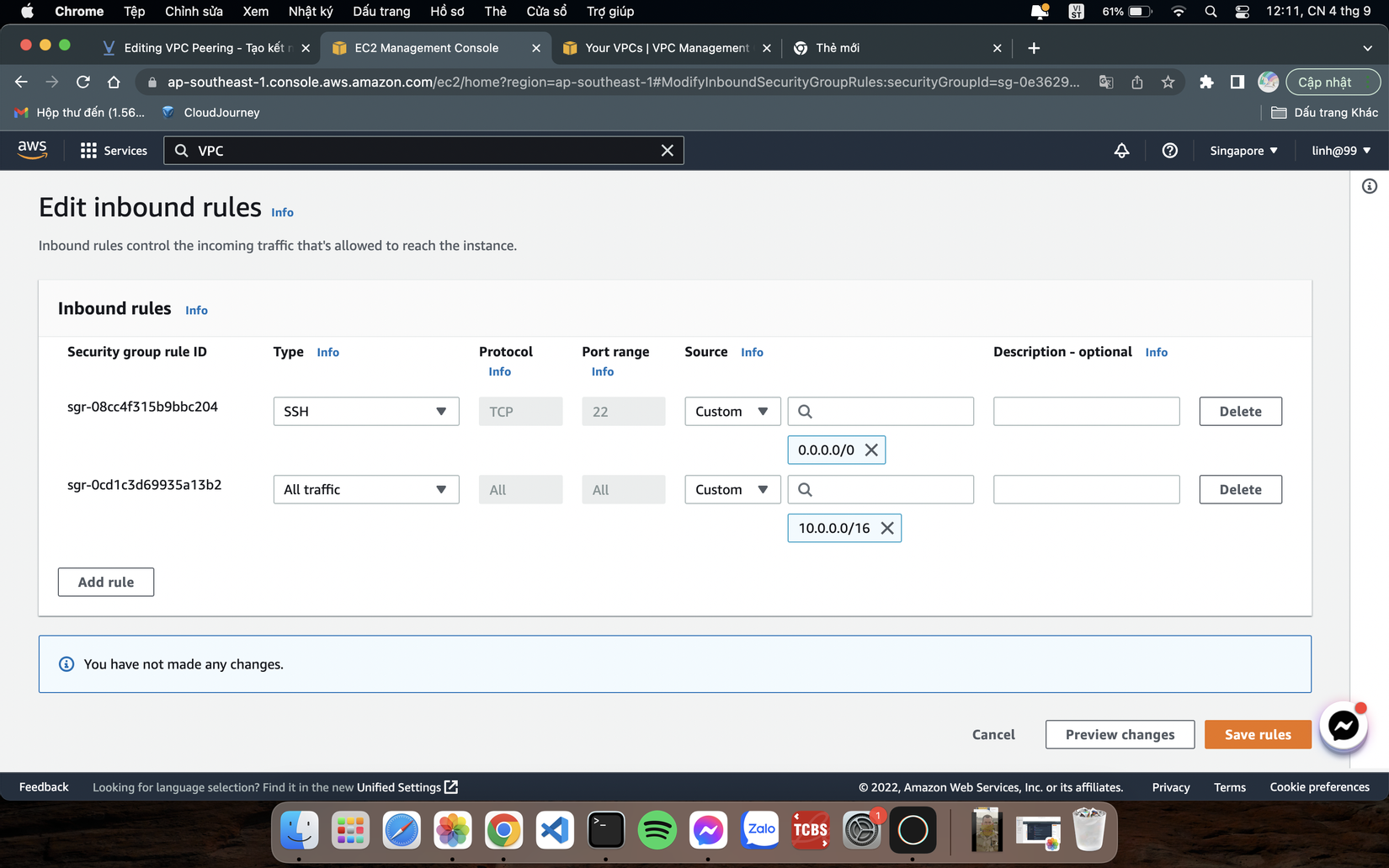Open the linh@99 account menu
The width and height of the screenshot is (1389, 868).
click(1341, 151)
